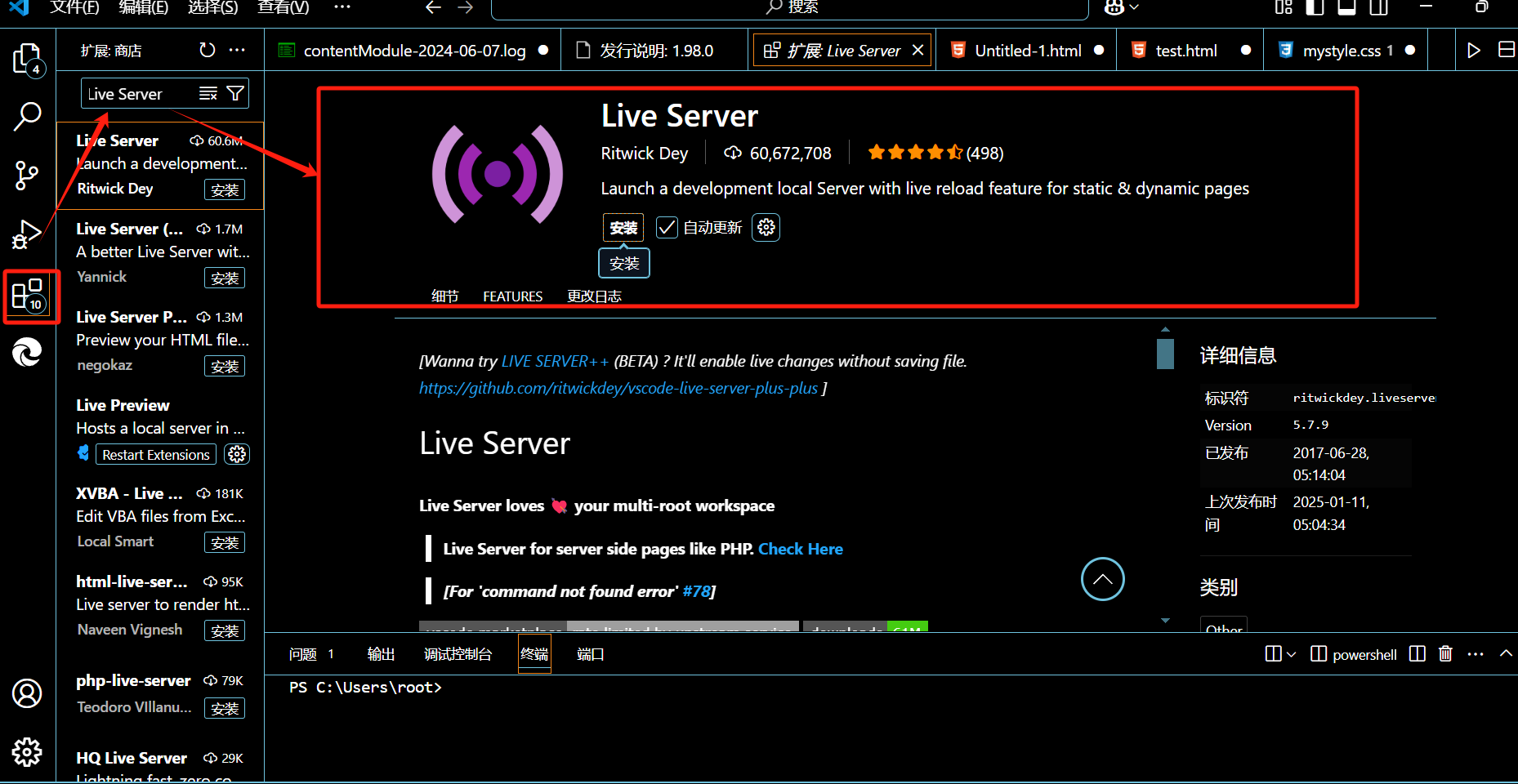Install the negokaz Live Server Preview extension
This screenshot has height=784, width=1518.
pos(225,367)
